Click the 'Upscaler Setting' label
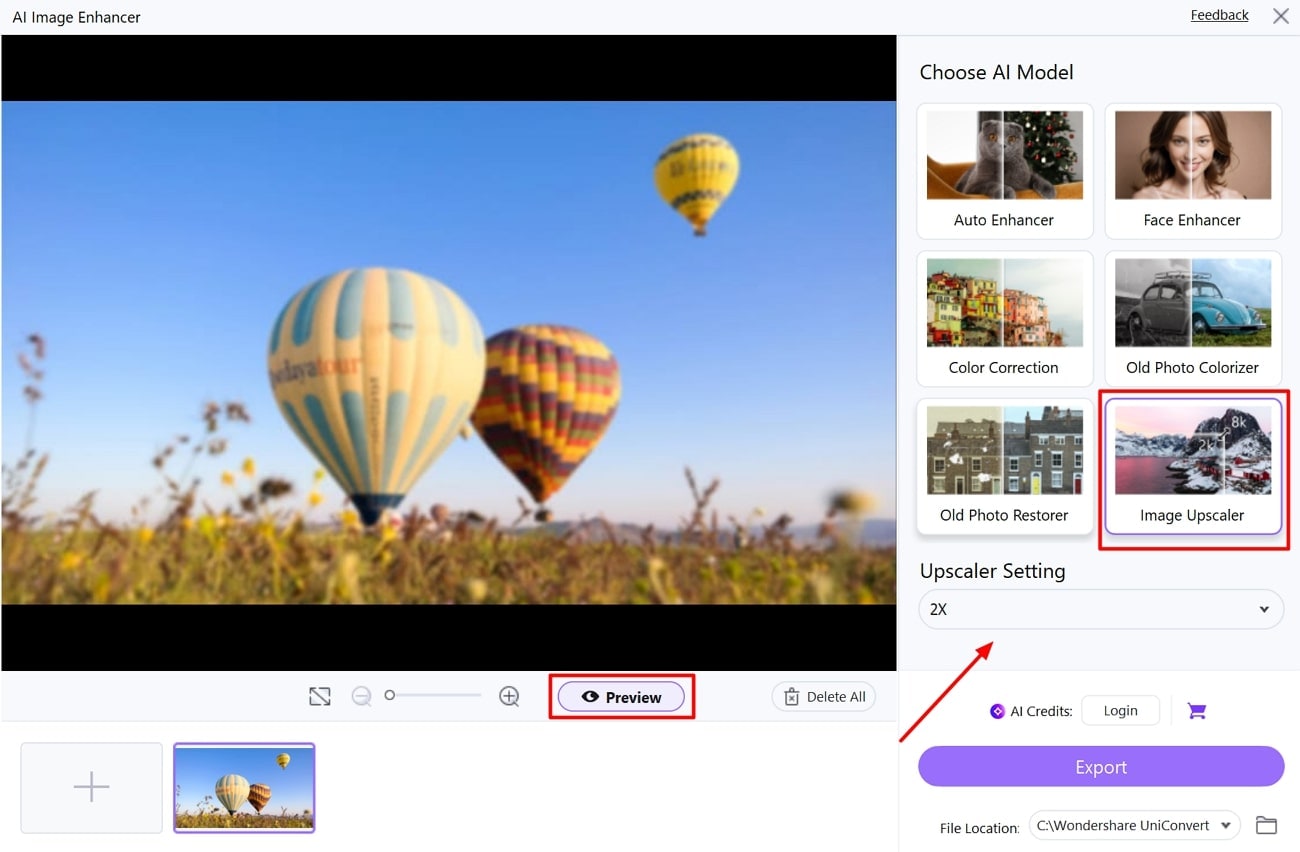 tap(992, 571)
